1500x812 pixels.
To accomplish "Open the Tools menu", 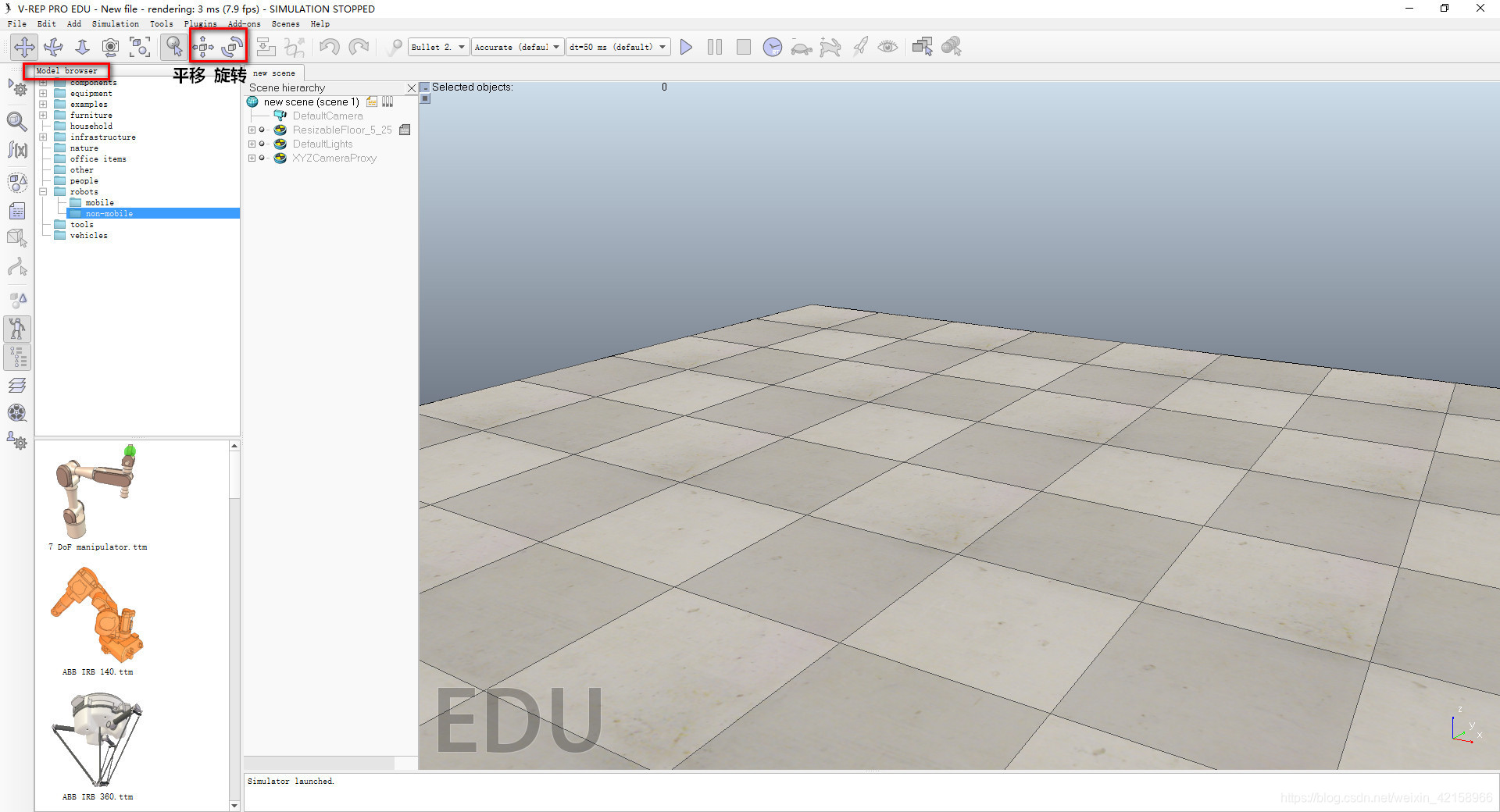I will (x=162, y=24).
